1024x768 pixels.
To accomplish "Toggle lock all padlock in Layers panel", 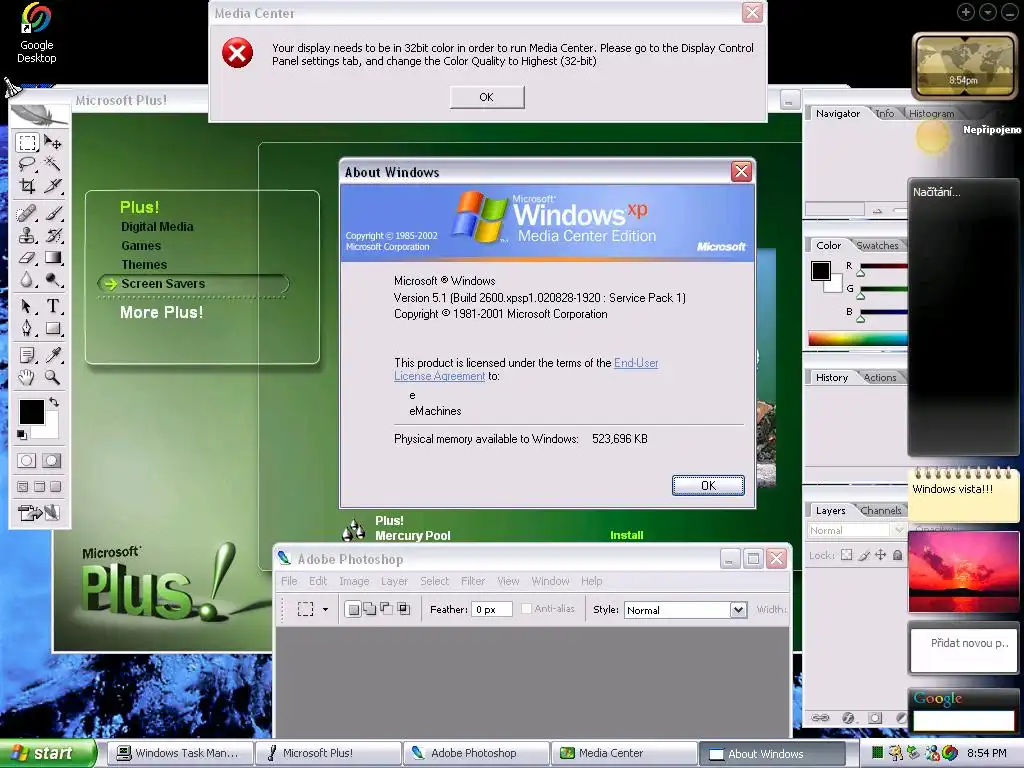I will (897, 555).
